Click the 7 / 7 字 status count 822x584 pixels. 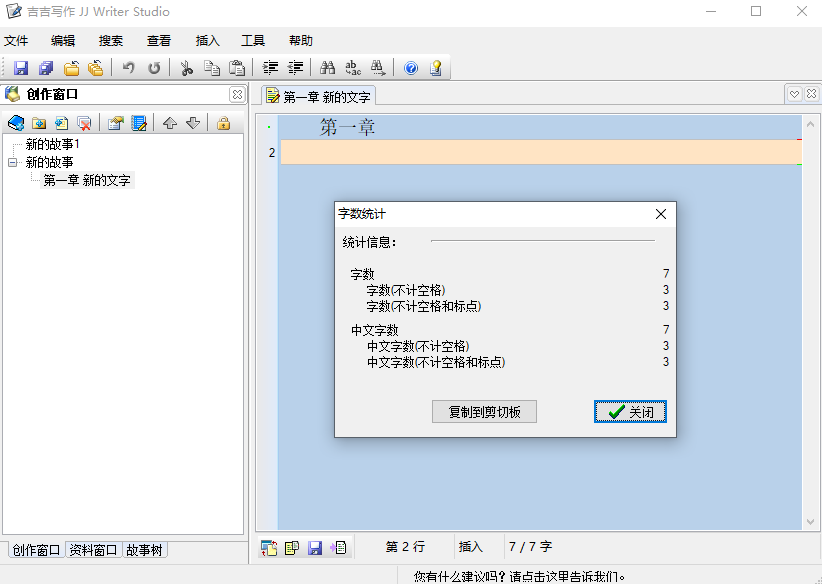531,547
